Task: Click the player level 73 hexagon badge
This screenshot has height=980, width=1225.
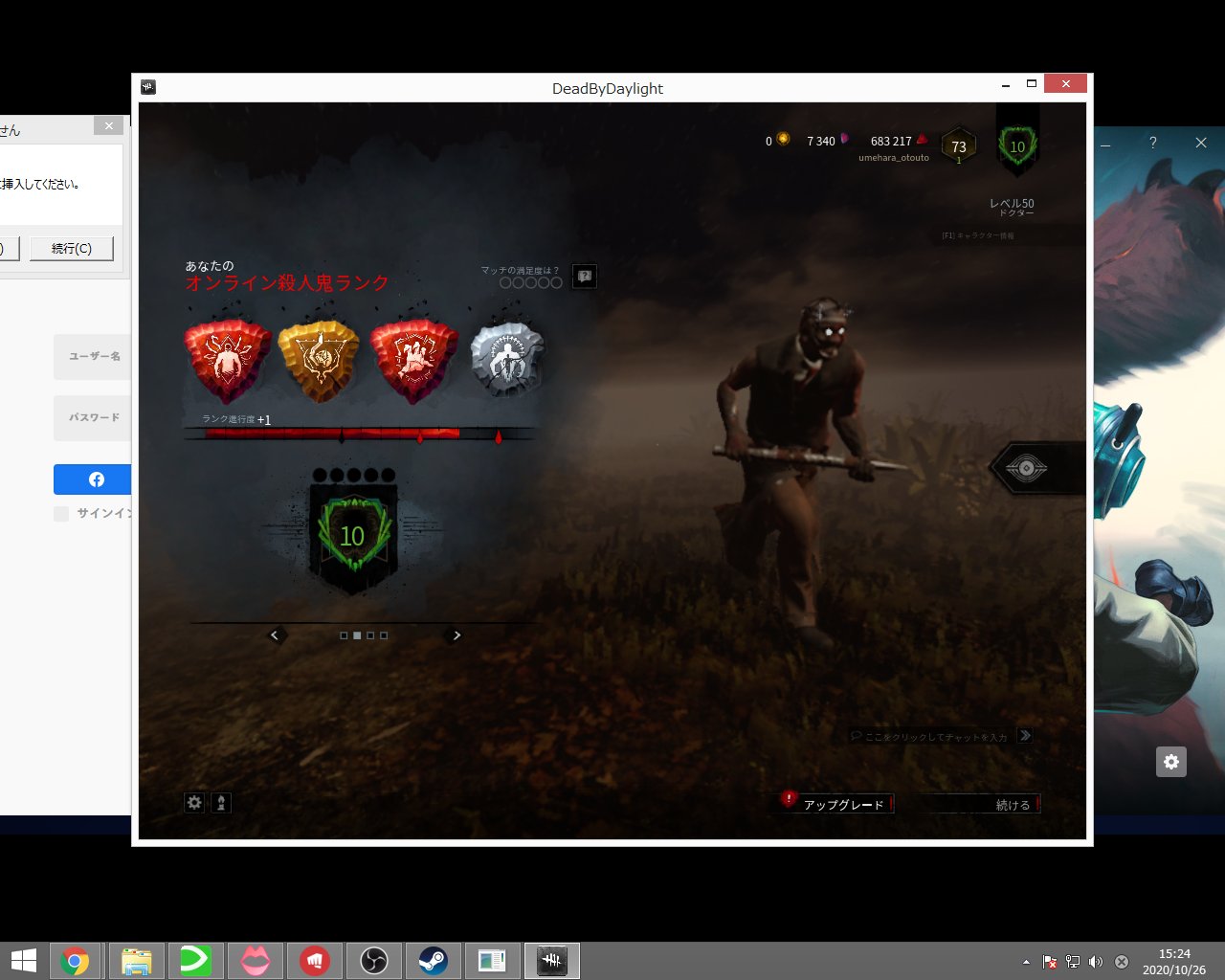Action: (x=959, y=146)
